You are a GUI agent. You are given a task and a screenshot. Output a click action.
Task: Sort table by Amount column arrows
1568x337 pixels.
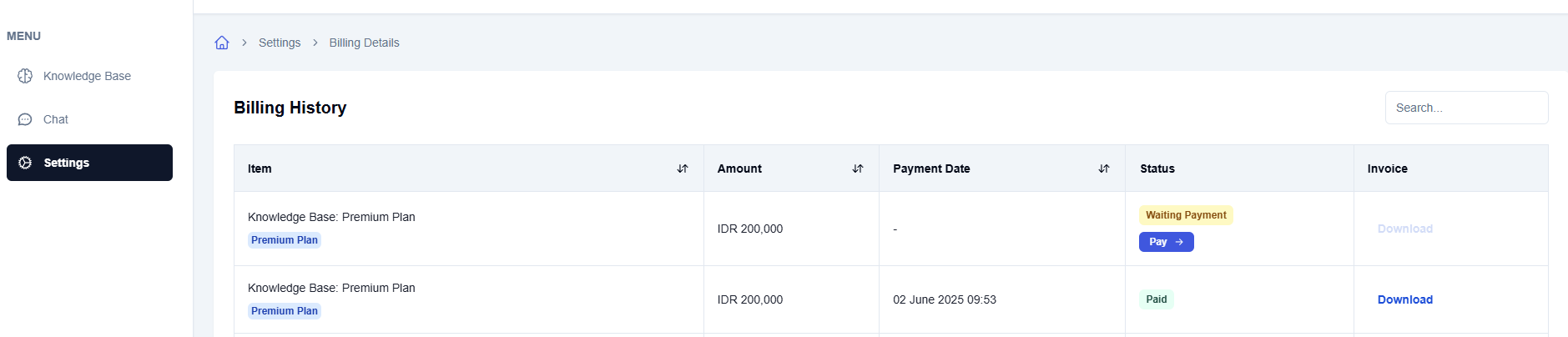point(858,168)
